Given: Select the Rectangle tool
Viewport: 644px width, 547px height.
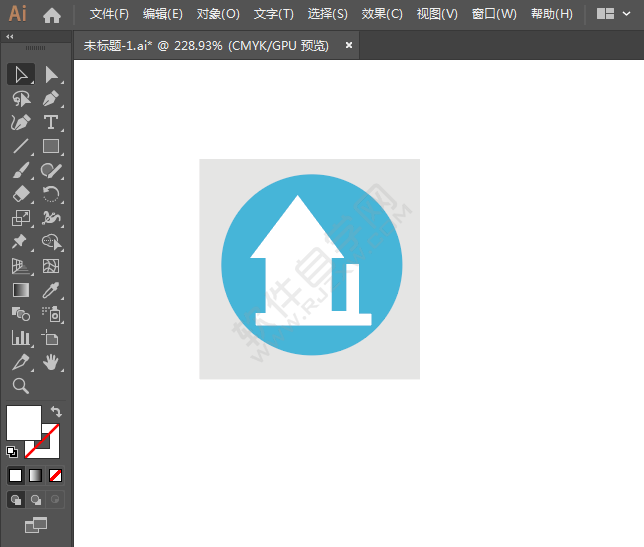Looking at the screenshot, I should pos(51,146).
